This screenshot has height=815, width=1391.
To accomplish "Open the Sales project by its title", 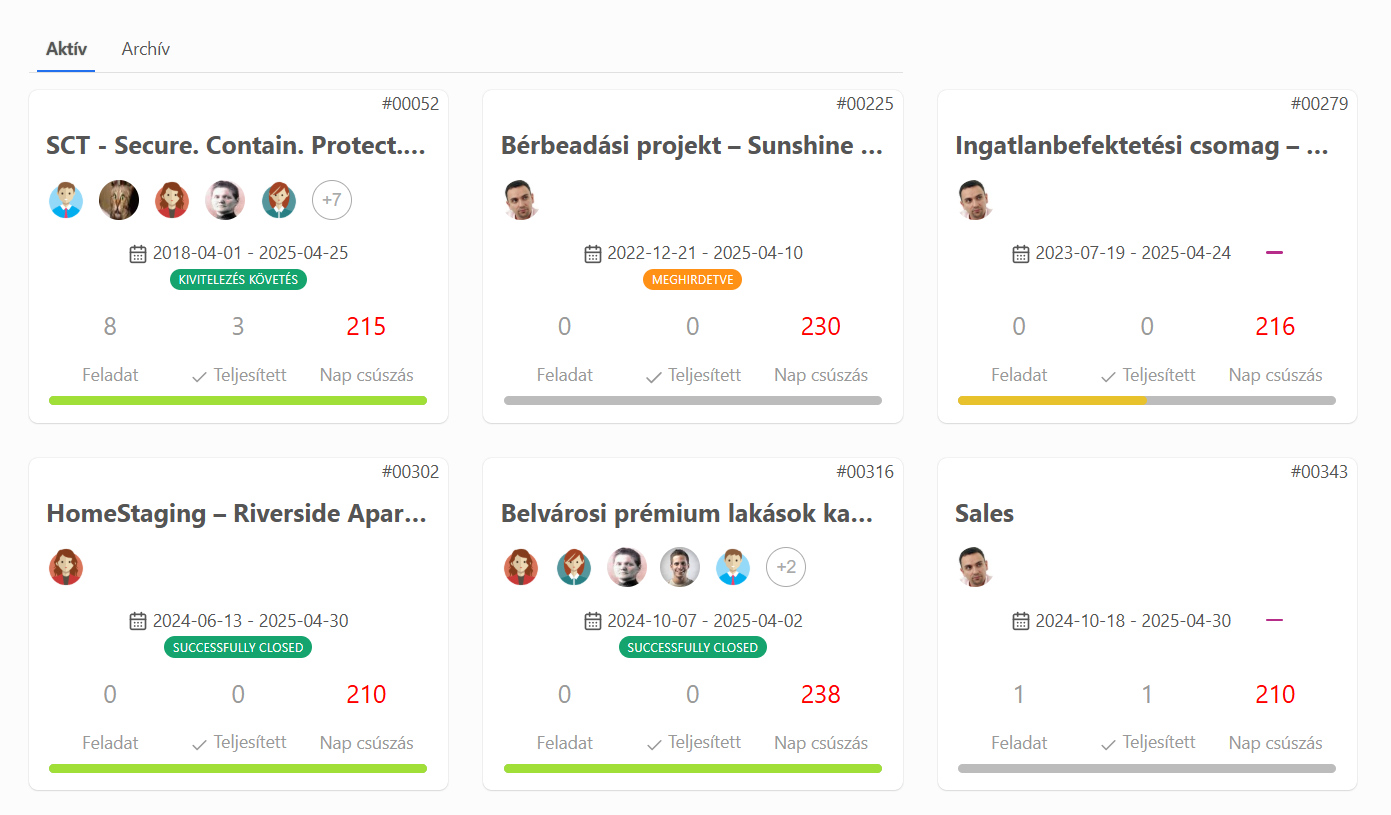I will coord(984,513).
